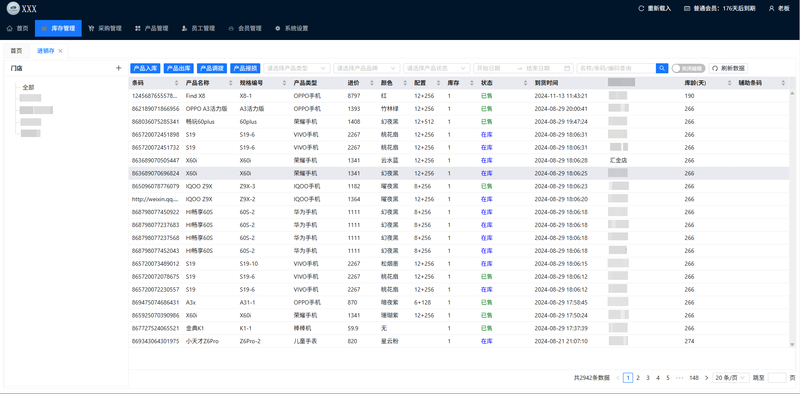
Task: Click the 到货时间 column header
Action: [546, 83]
